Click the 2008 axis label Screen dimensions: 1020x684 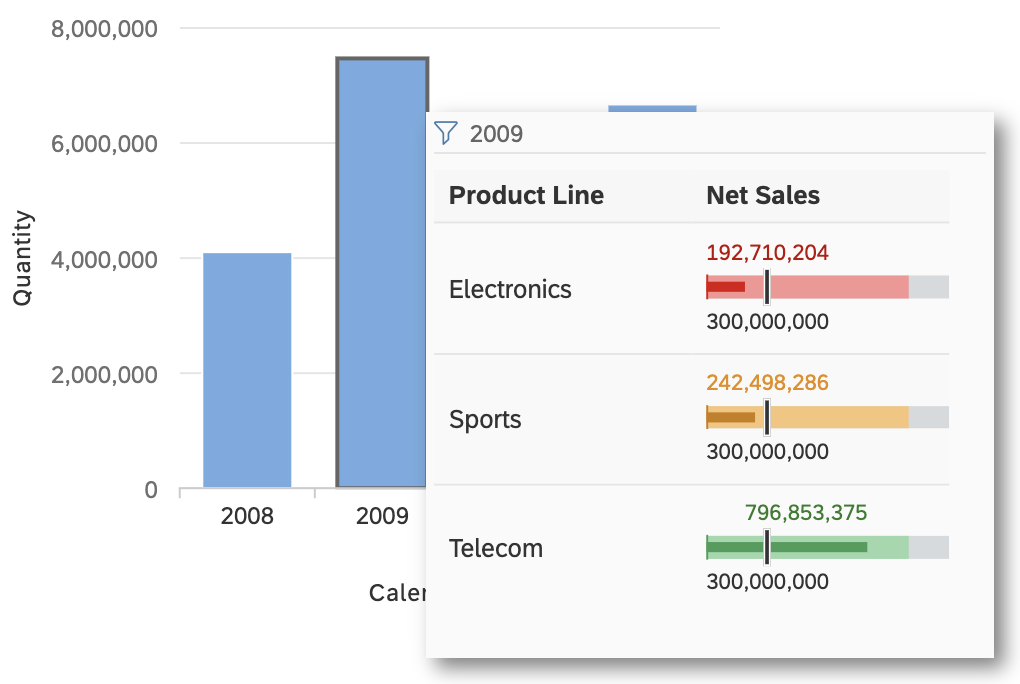click(x=247, y=516)
